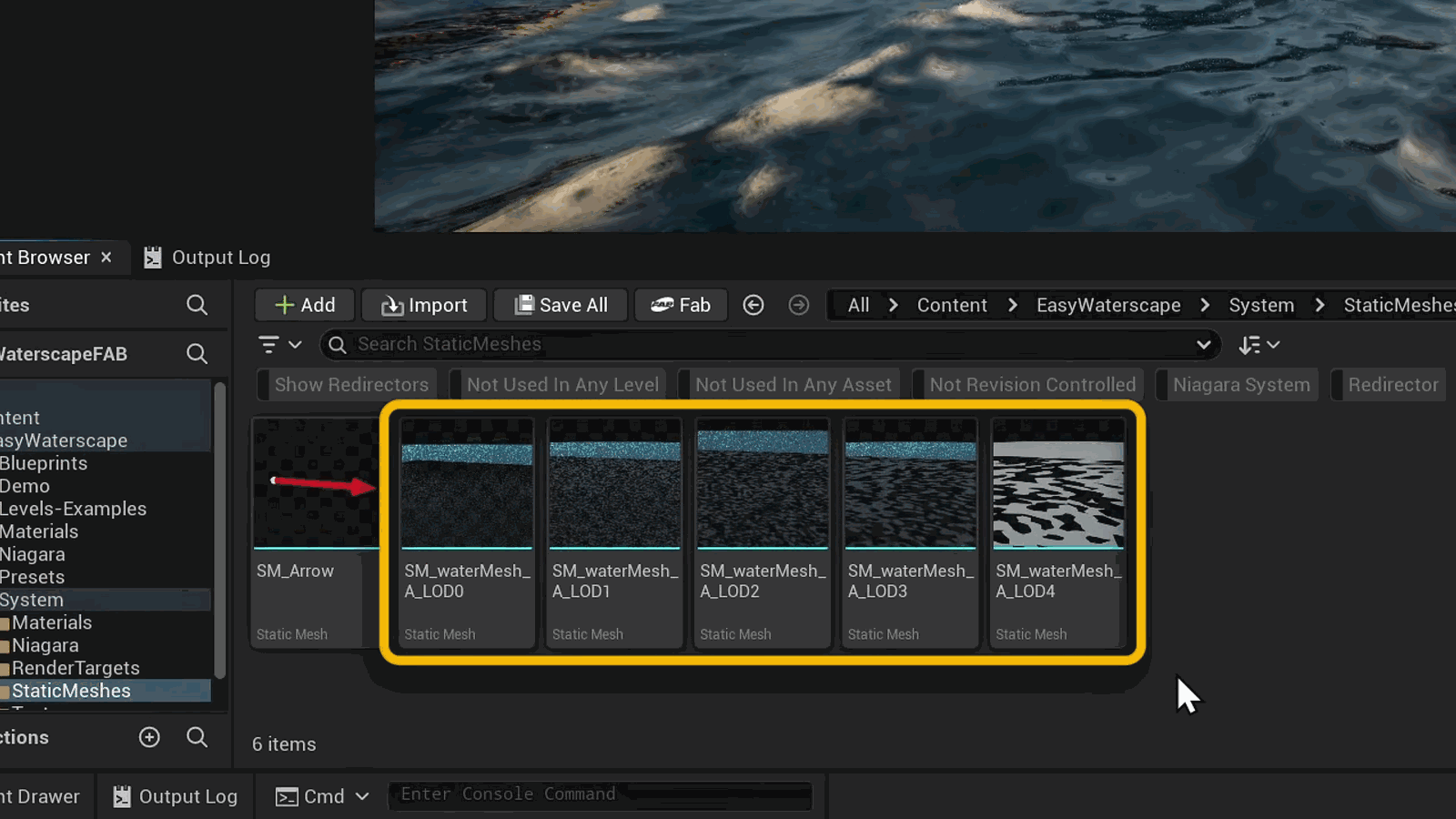Screen dimensions: 1456x819
Task: Toggle the Niagara System filter
Action: click(x=1236, y=385)
